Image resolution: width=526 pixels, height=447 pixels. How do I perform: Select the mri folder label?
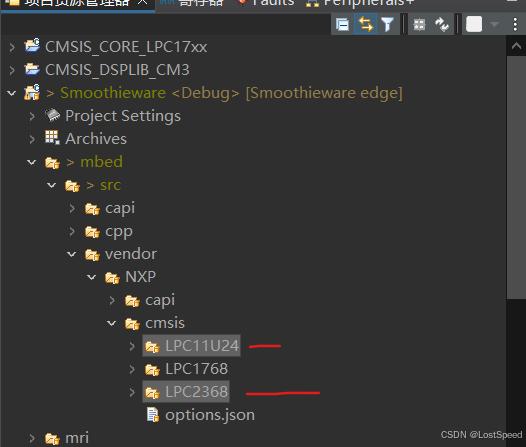click(x=77, y=438)
